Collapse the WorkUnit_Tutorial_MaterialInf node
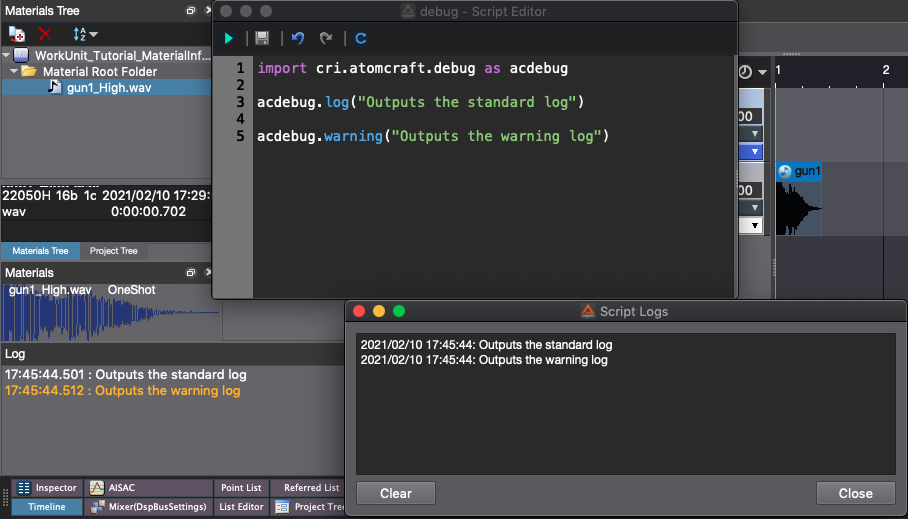Image resolution: width=908 pixels, height=519 pixels. point(6,56)
